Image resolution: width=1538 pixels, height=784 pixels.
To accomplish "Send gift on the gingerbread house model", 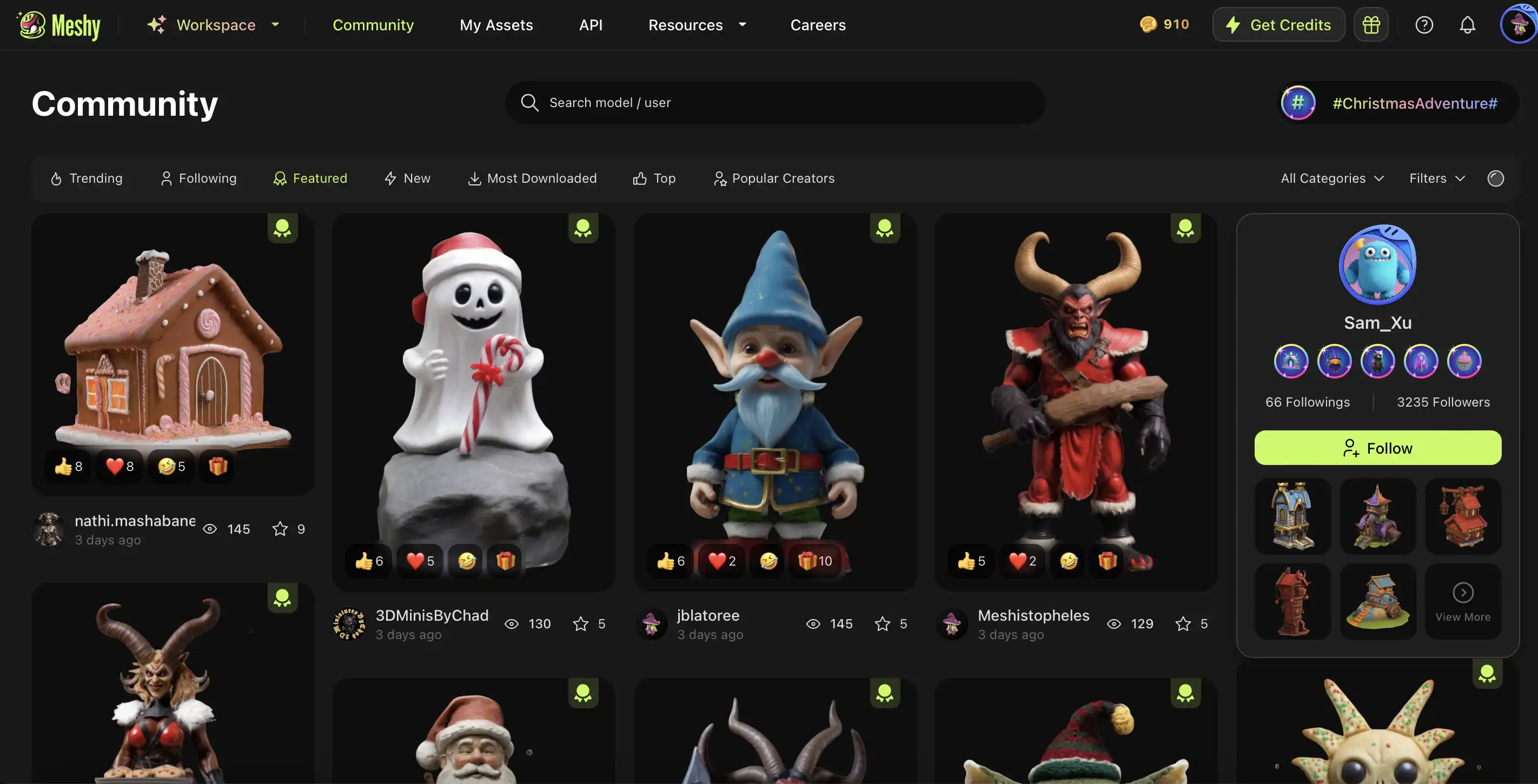I will coord(218,466).
